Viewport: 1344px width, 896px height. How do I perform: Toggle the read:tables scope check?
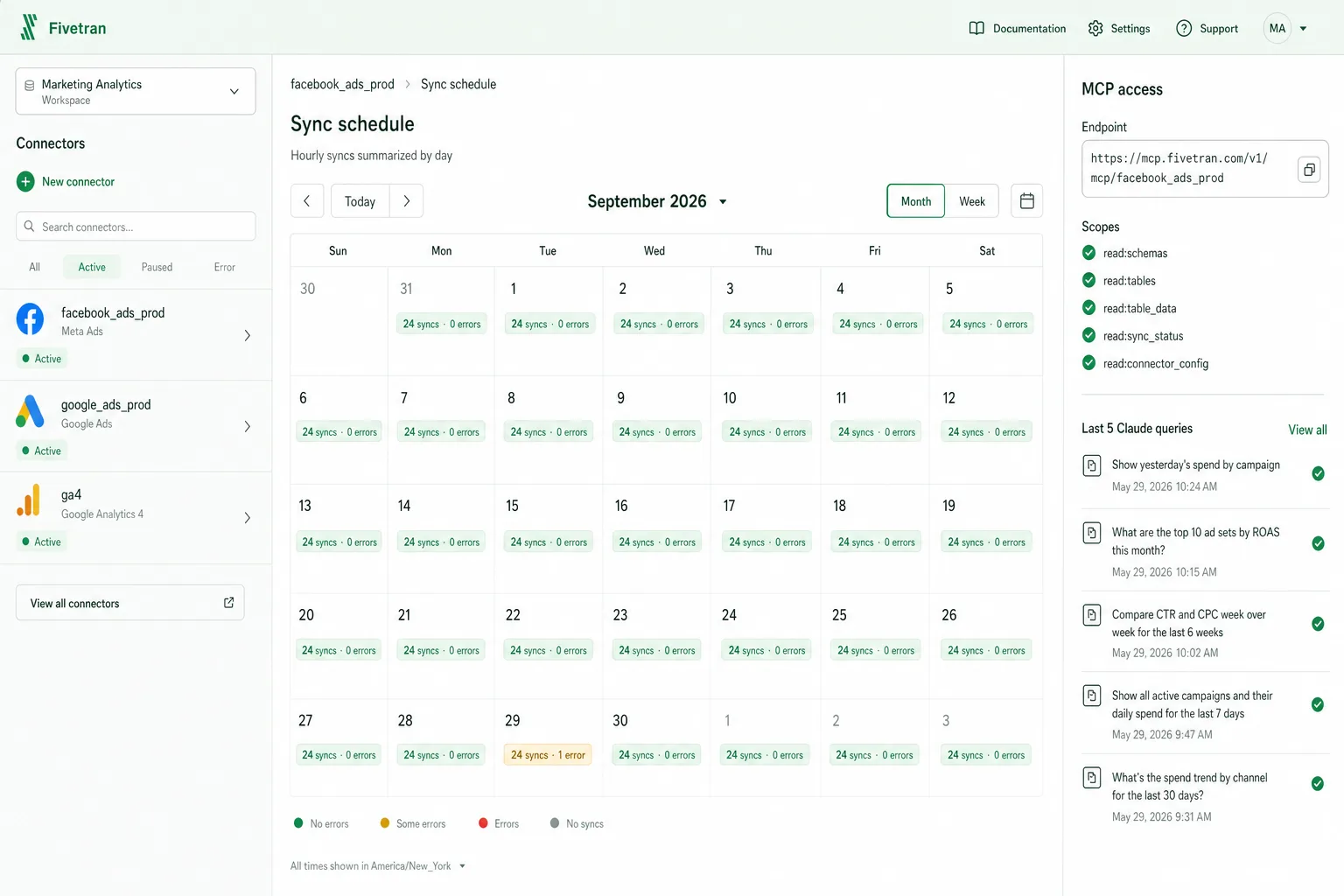pyautogui.click(x=1088, y=280)
